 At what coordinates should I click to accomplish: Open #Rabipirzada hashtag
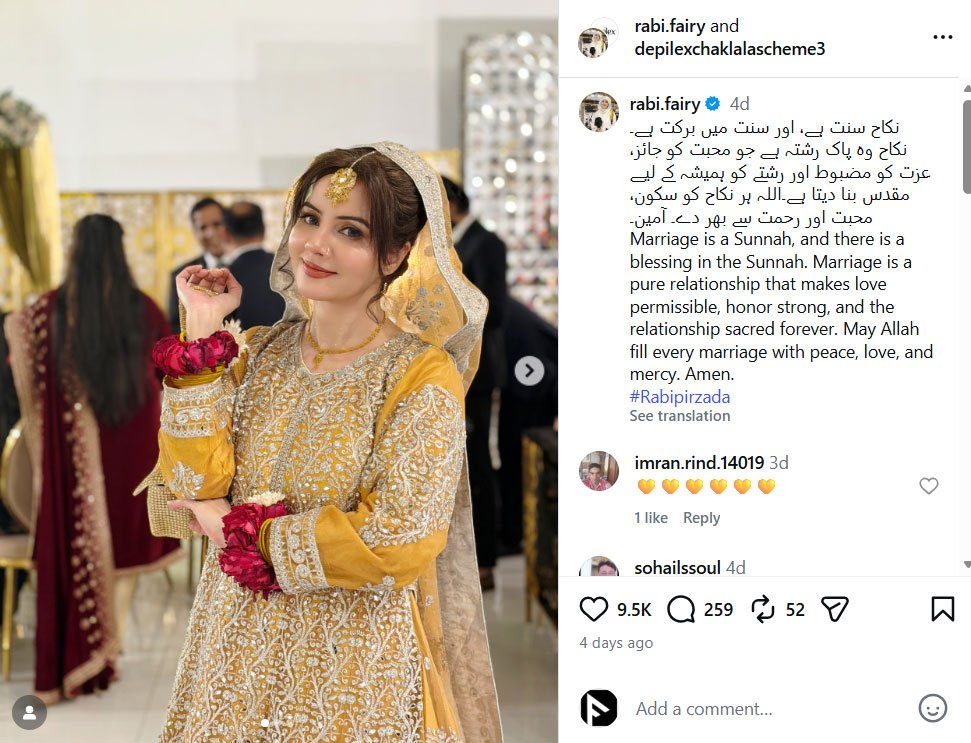pos(679,396)
